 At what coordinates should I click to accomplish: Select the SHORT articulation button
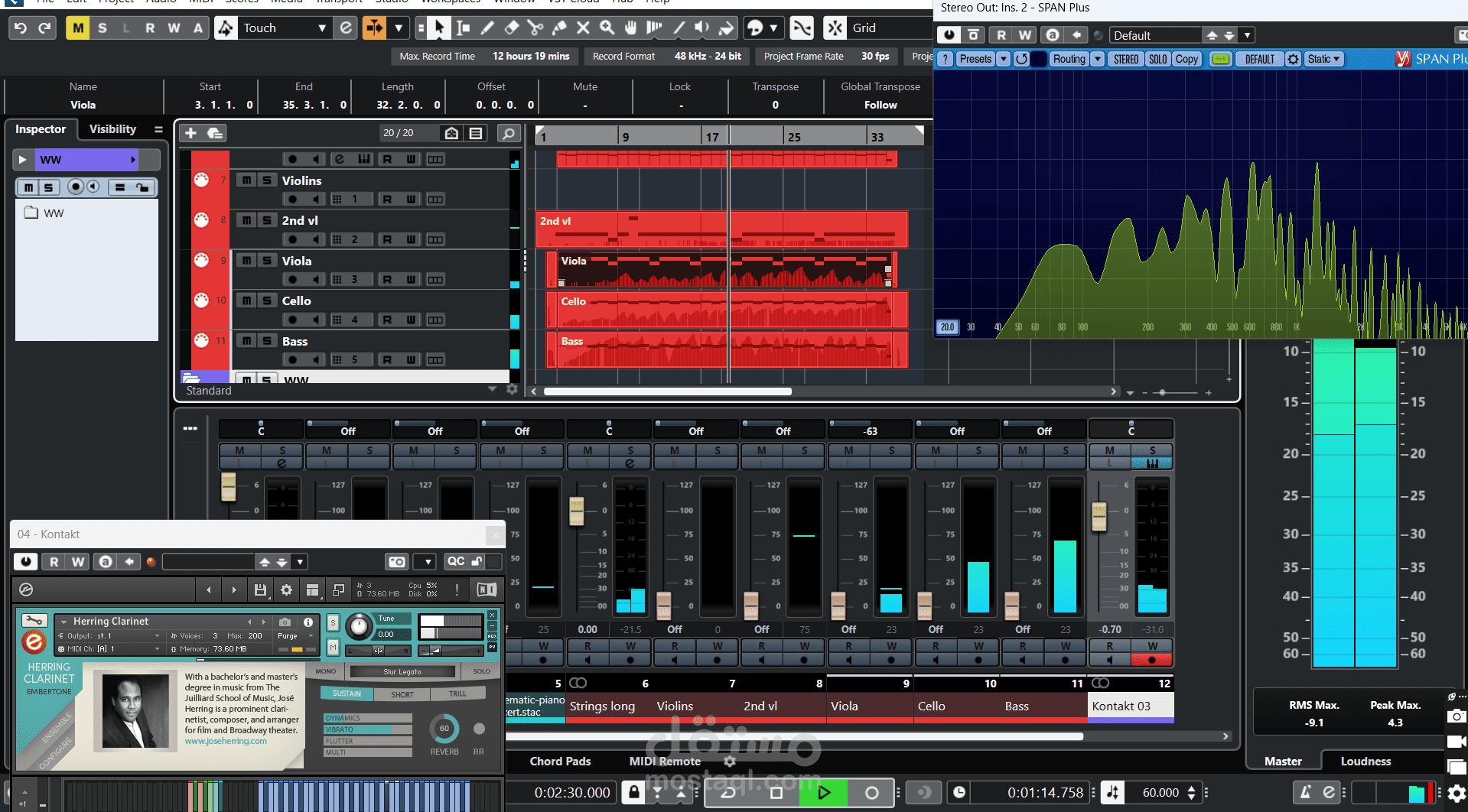402,694
